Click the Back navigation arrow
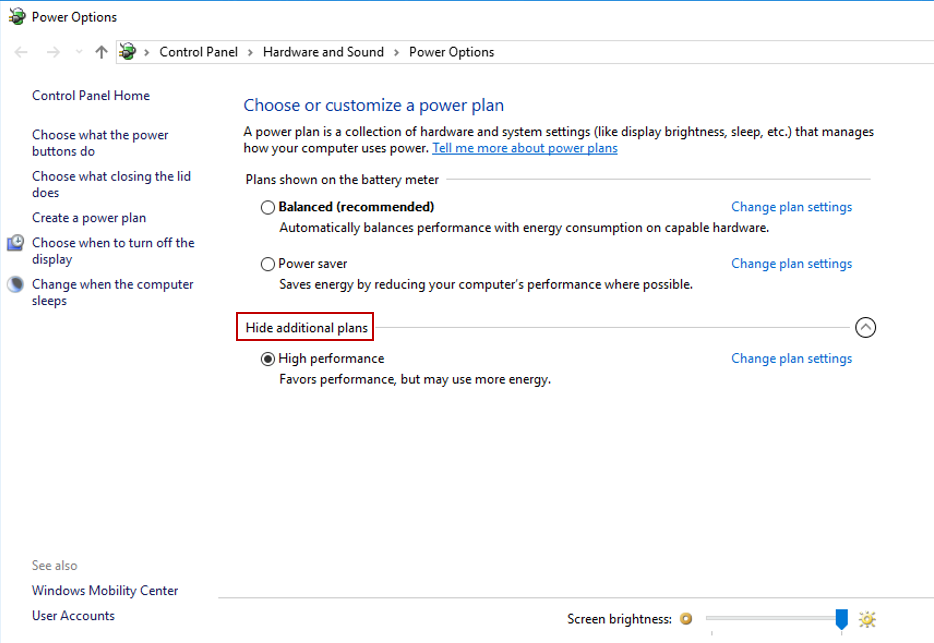Viewport: 934px width, 643px height. [22, 51]
